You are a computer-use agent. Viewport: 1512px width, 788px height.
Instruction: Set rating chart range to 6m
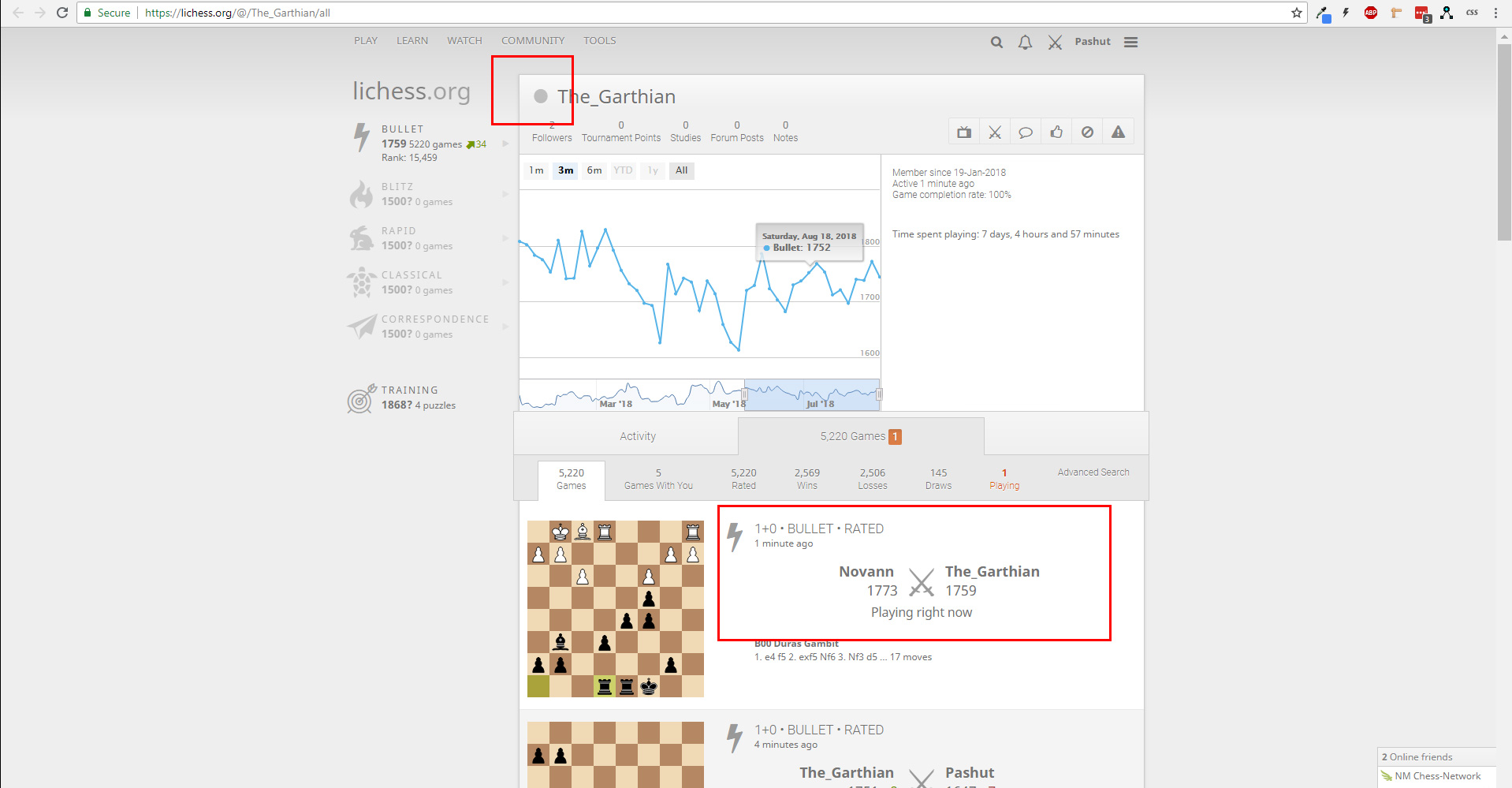coord(594,170)
